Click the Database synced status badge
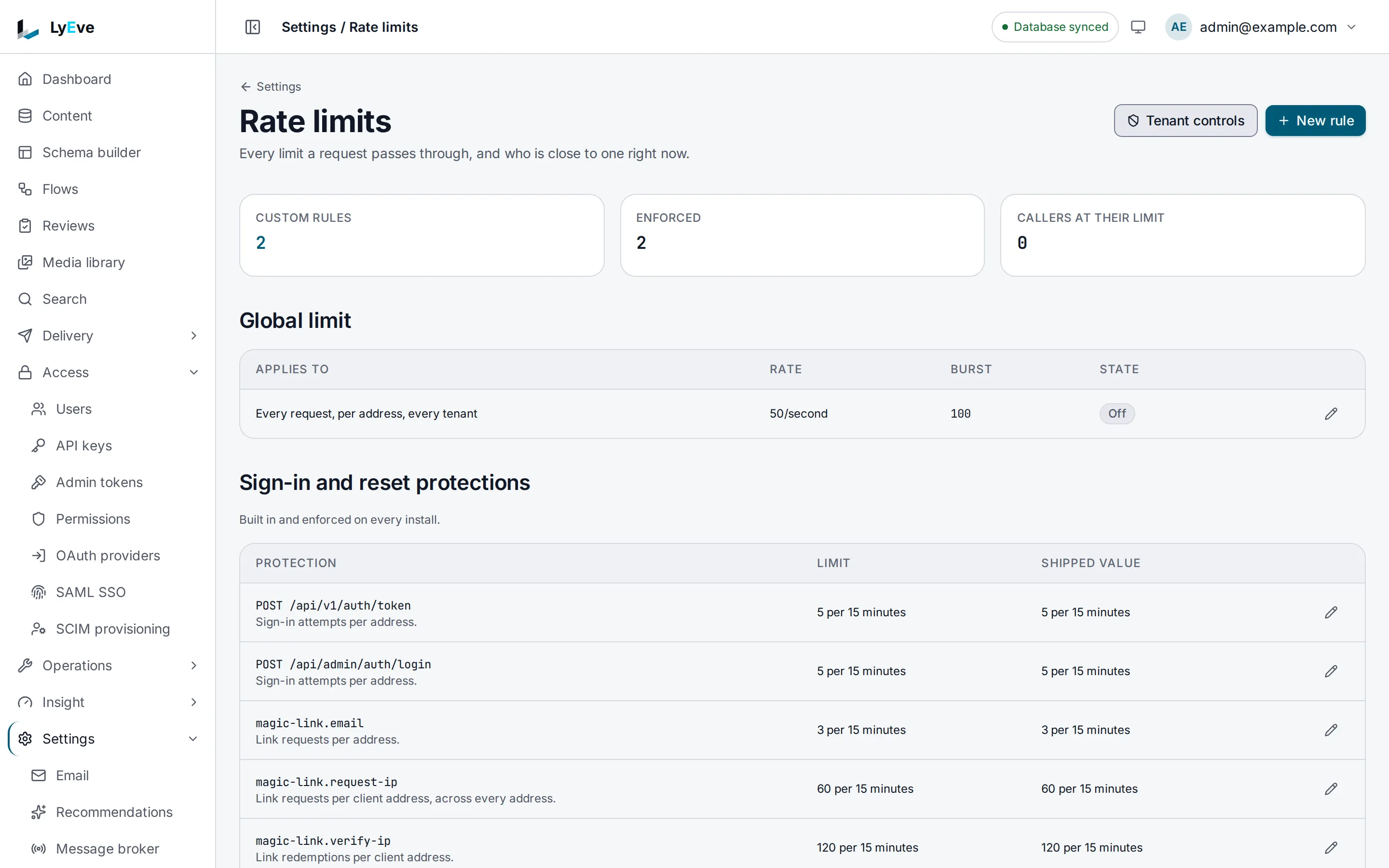Screen dimensions: 1389x868 (x=1054, y=27)
